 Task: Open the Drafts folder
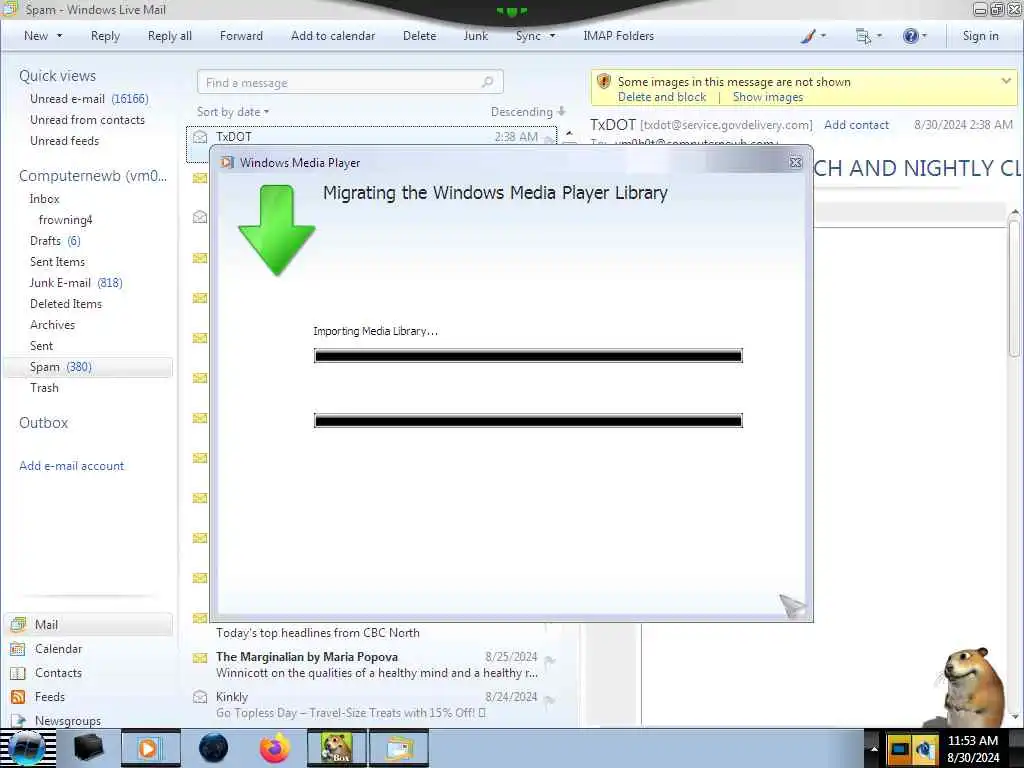pos(55,240)
